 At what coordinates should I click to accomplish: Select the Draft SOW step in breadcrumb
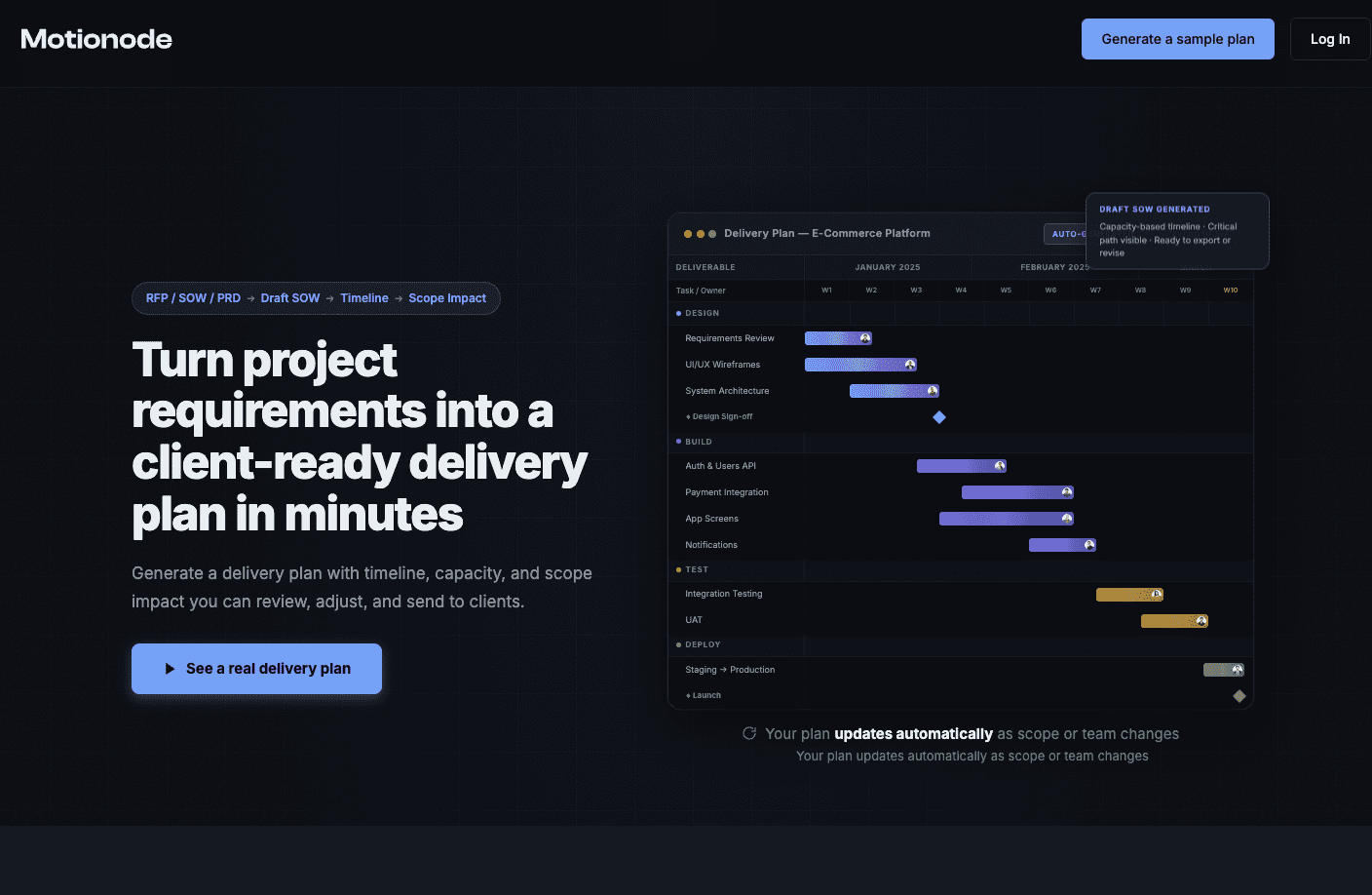pyautogui.click(x=289, y=298)
